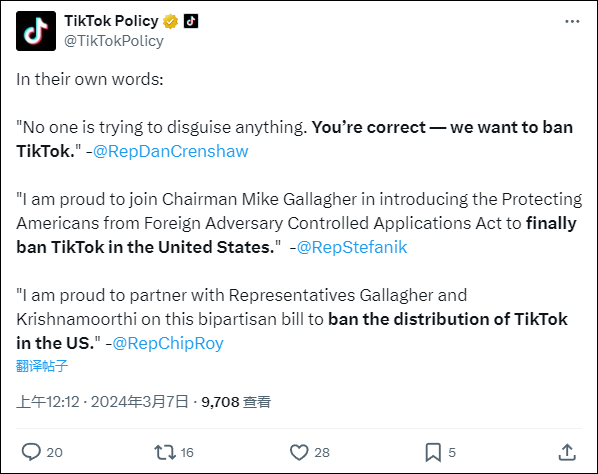Open @RepChipRoy mention link
Image resolution: width=598 pixels, height=474 pixels.
(x=168, y=343)
